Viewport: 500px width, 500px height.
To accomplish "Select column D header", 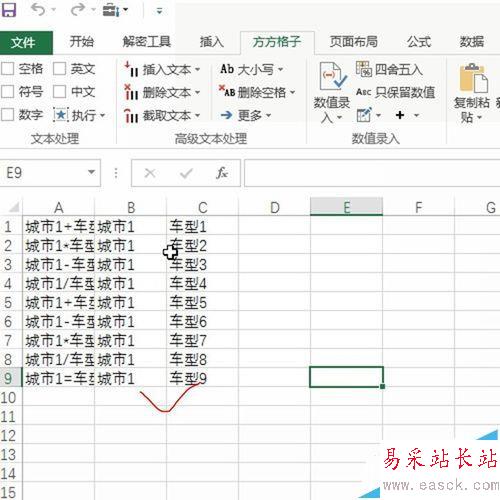I will tap(274, 207).
